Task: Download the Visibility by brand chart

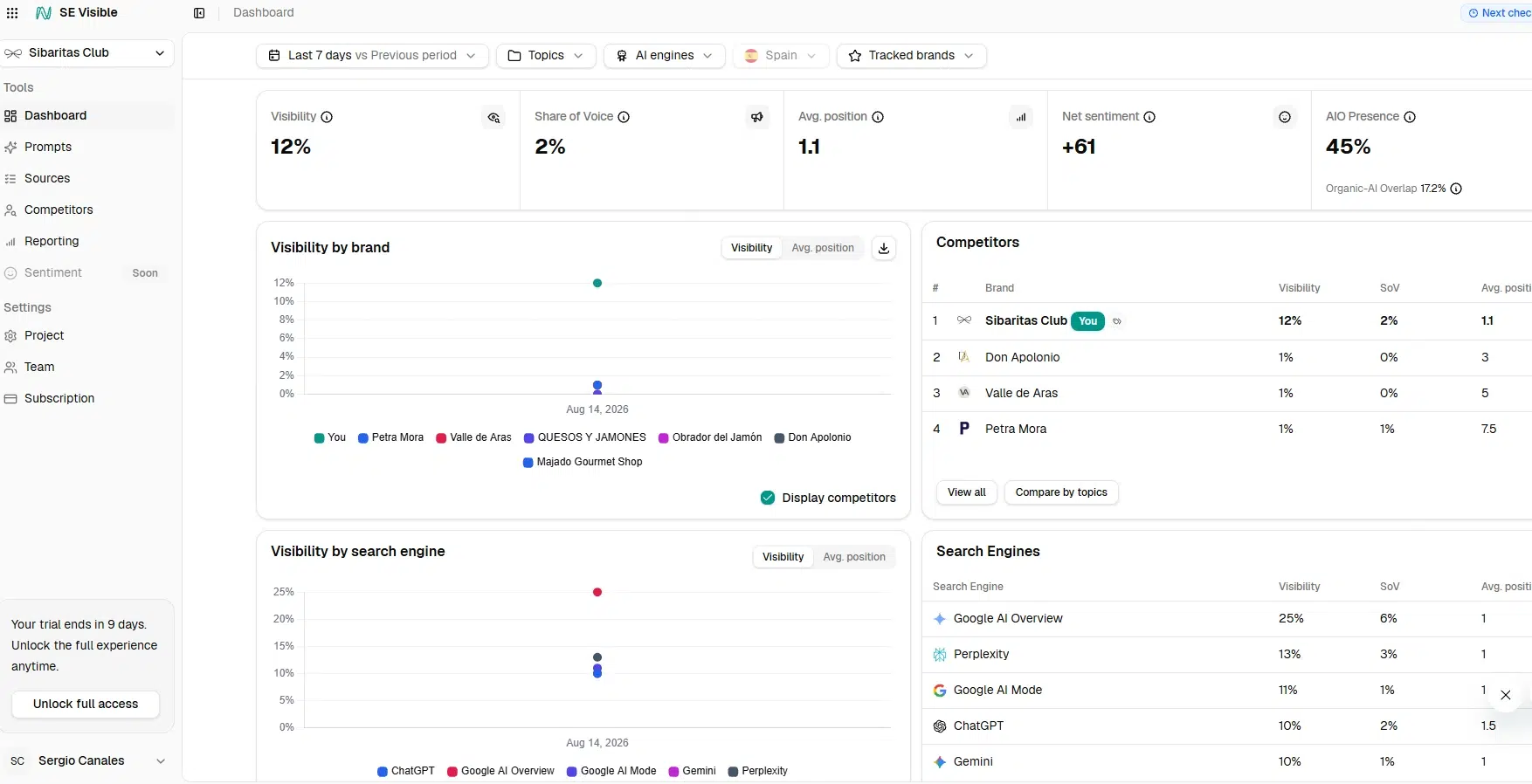Action: point(884,248)
